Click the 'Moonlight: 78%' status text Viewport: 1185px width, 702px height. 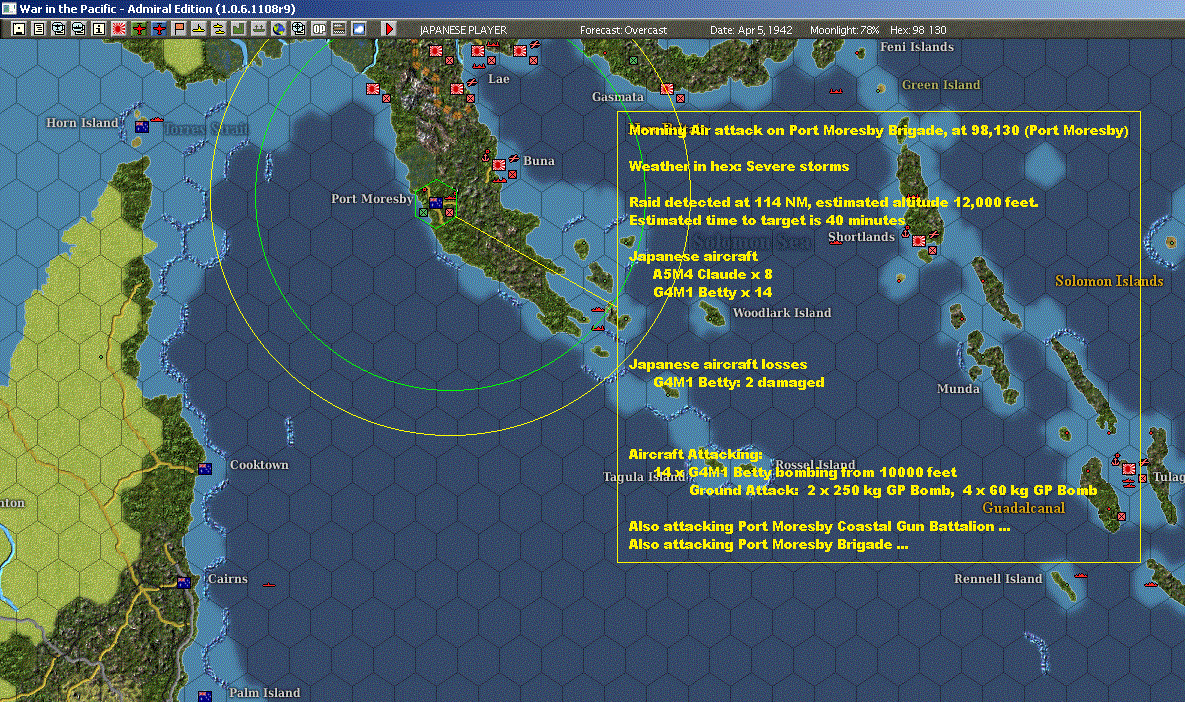(x=844, y=30)
